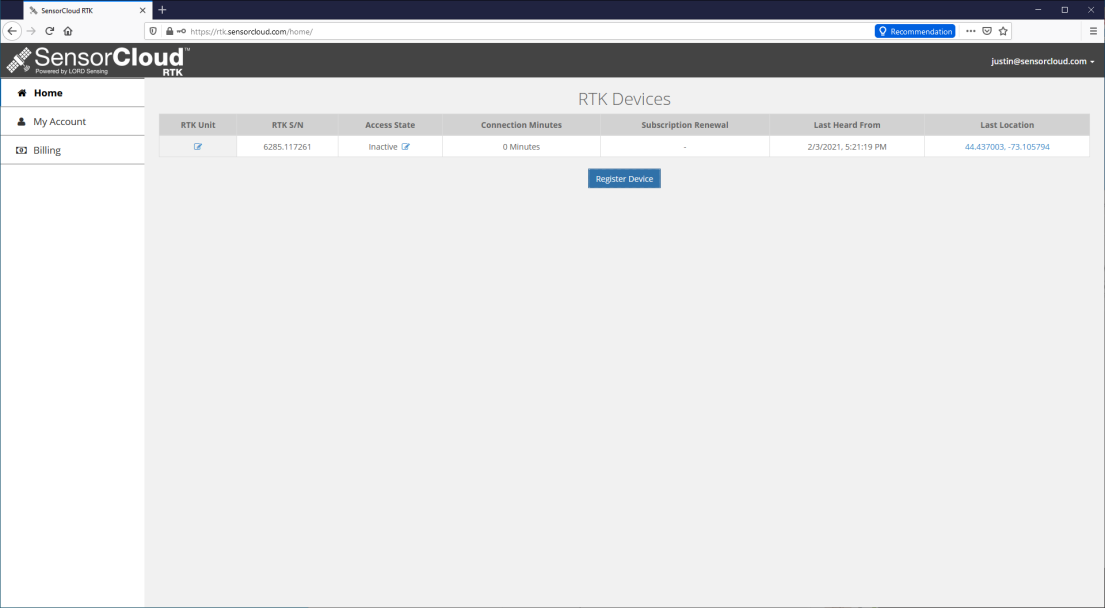Click the URL address bar field
The height and width of the screenshot is (608, 1105).
click(x=550, y=31)
